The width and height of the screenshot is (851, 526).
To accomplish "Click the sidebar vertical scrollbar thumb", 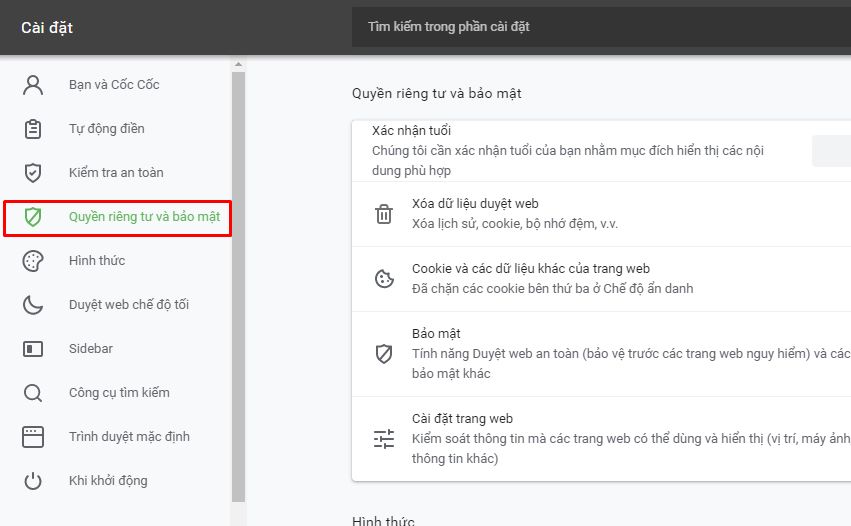I will click(x=238, y=287).
